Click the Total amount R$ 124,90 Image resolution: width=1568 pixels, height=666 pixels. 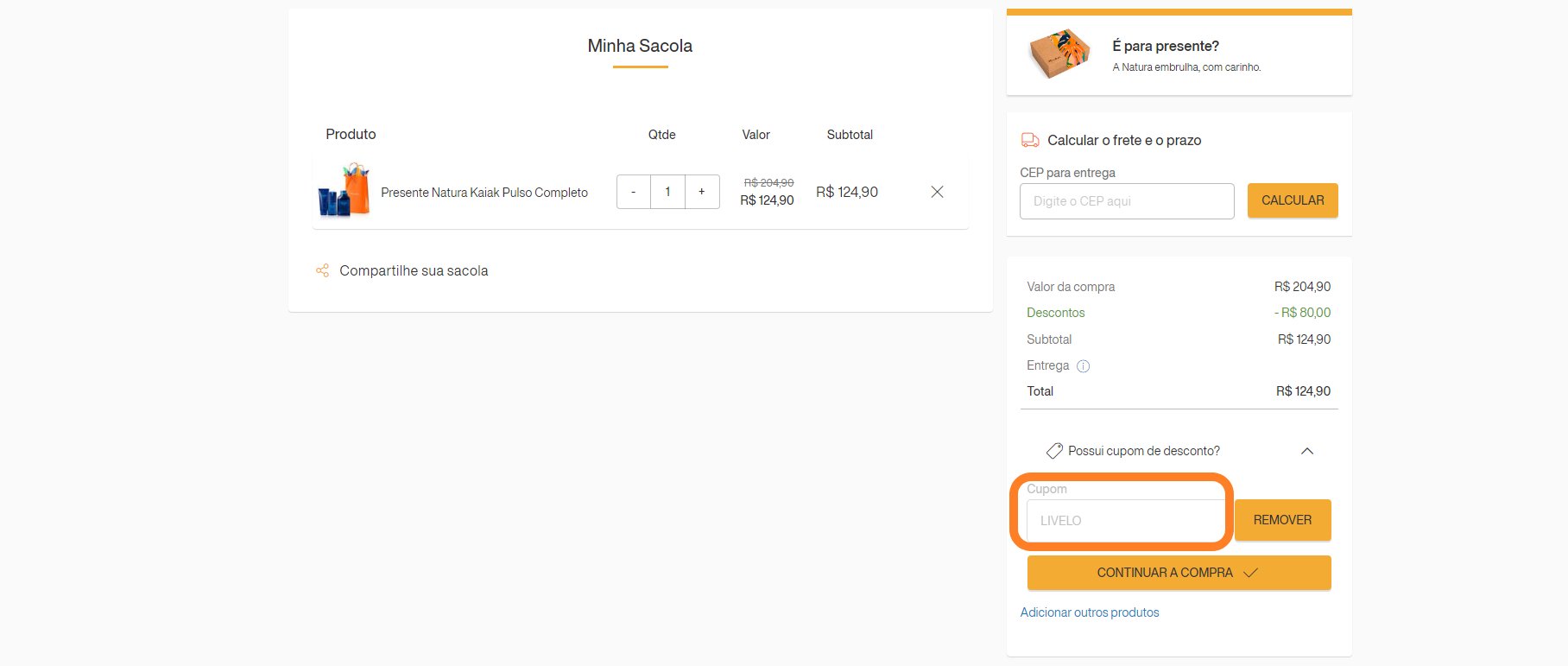pyautogui.click(x=1303, y=391)
